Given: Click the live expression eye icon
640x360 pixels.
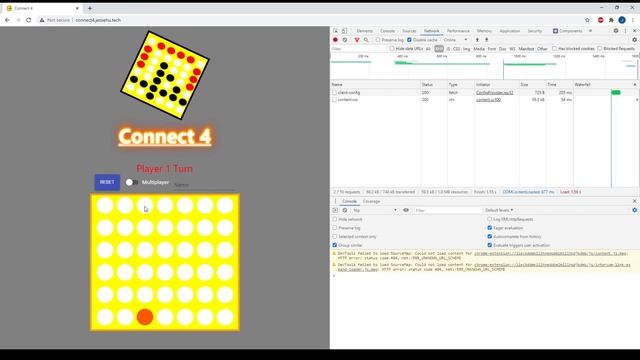Looking at the screenshot, I should [406, 210].
